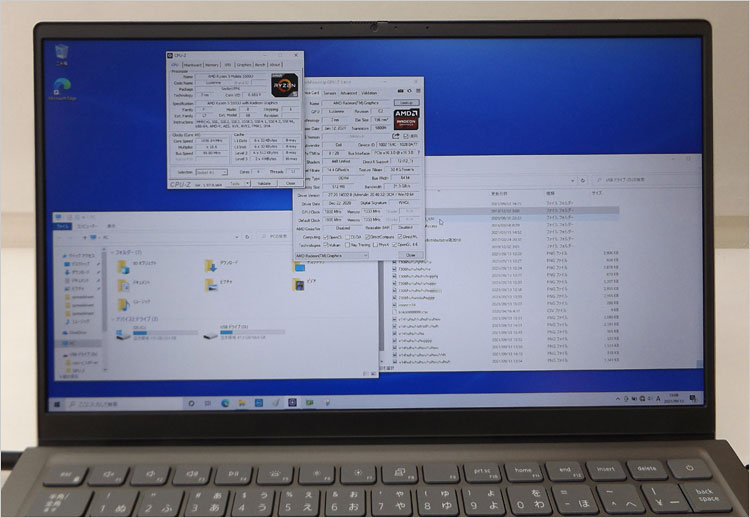750x518 pixels.
Task: Switch to the Memory tab in CPU-Z
Action: click(211, 65)
